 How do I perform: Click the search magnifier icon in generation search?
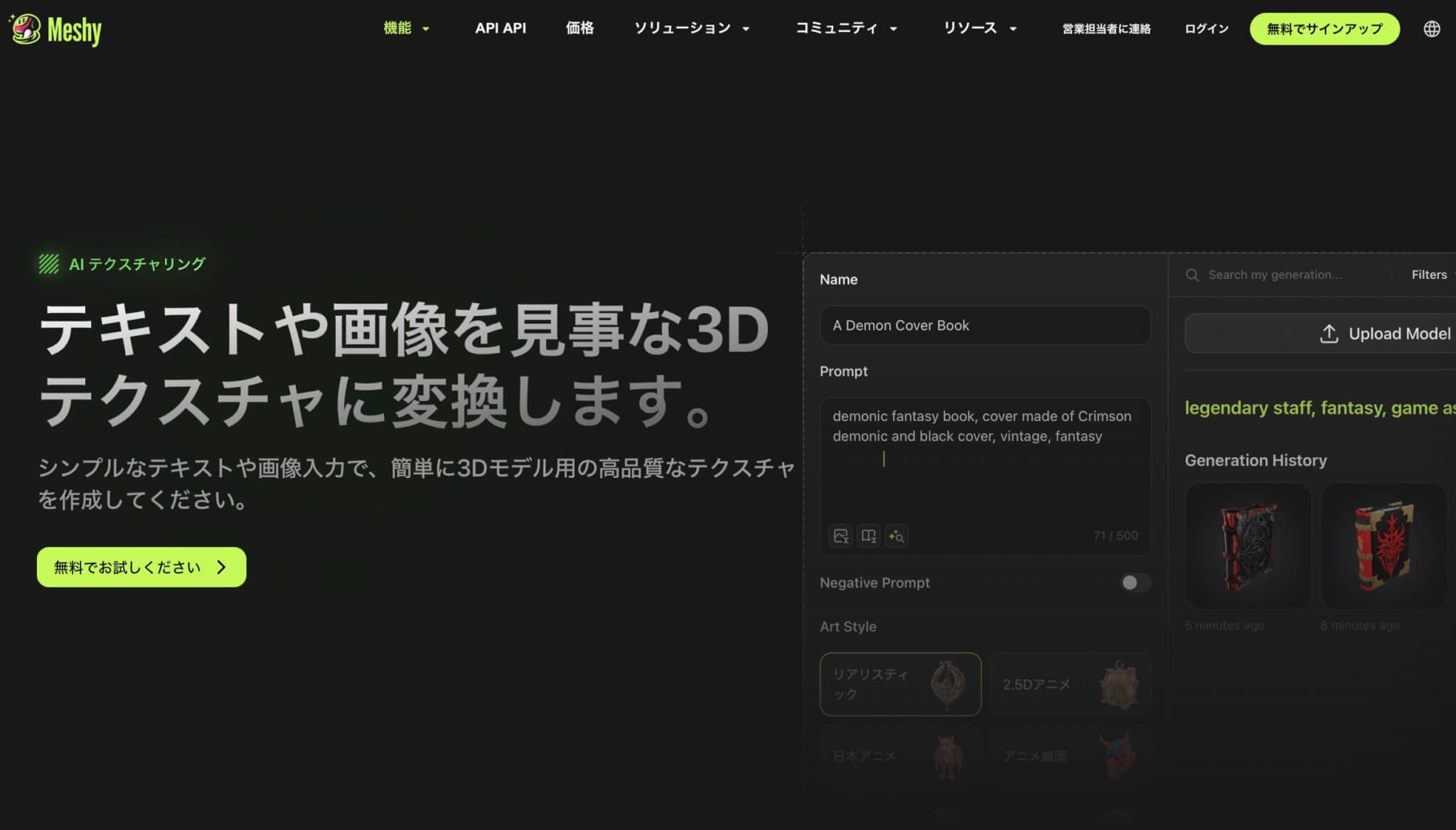(1192, 275)
